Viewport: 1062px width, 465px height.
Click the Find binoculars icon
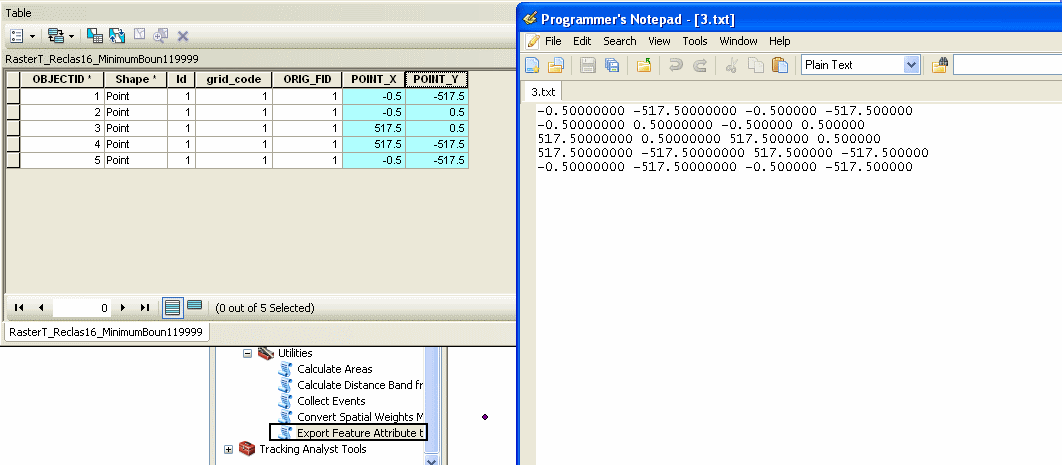(940, 65)
